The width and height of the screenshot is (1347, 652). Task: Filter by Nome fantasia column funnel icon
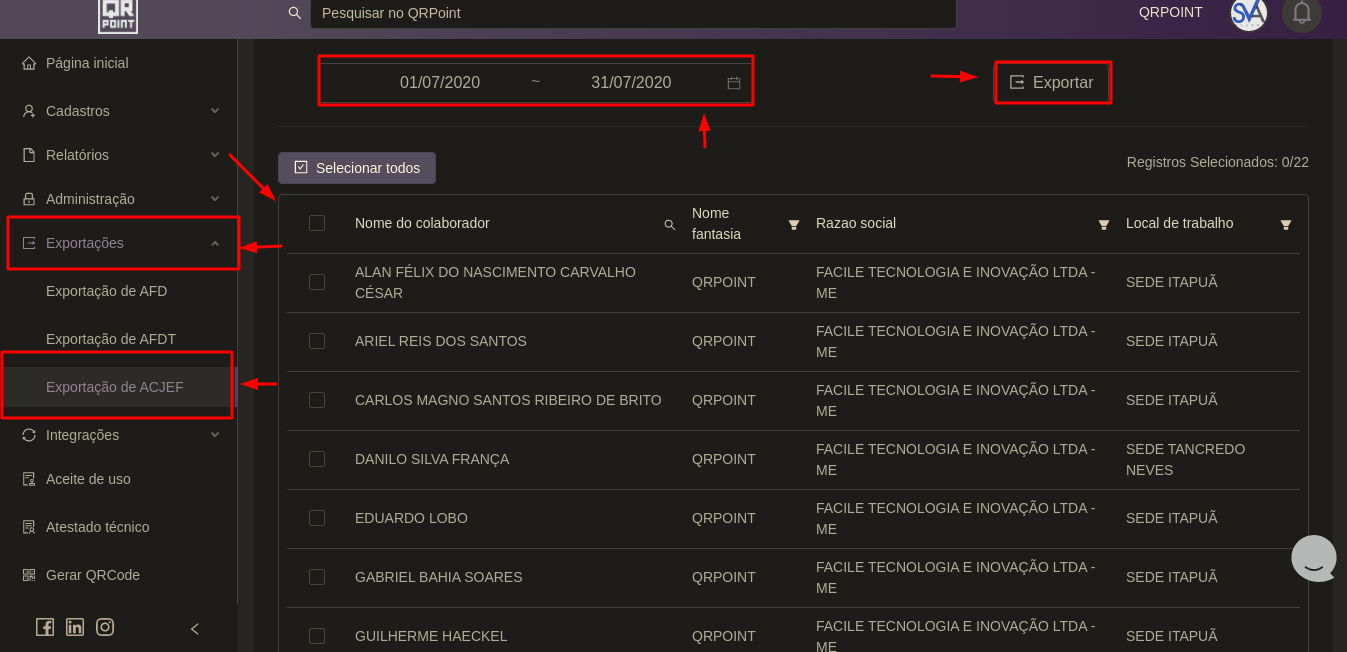coord(794,225)
